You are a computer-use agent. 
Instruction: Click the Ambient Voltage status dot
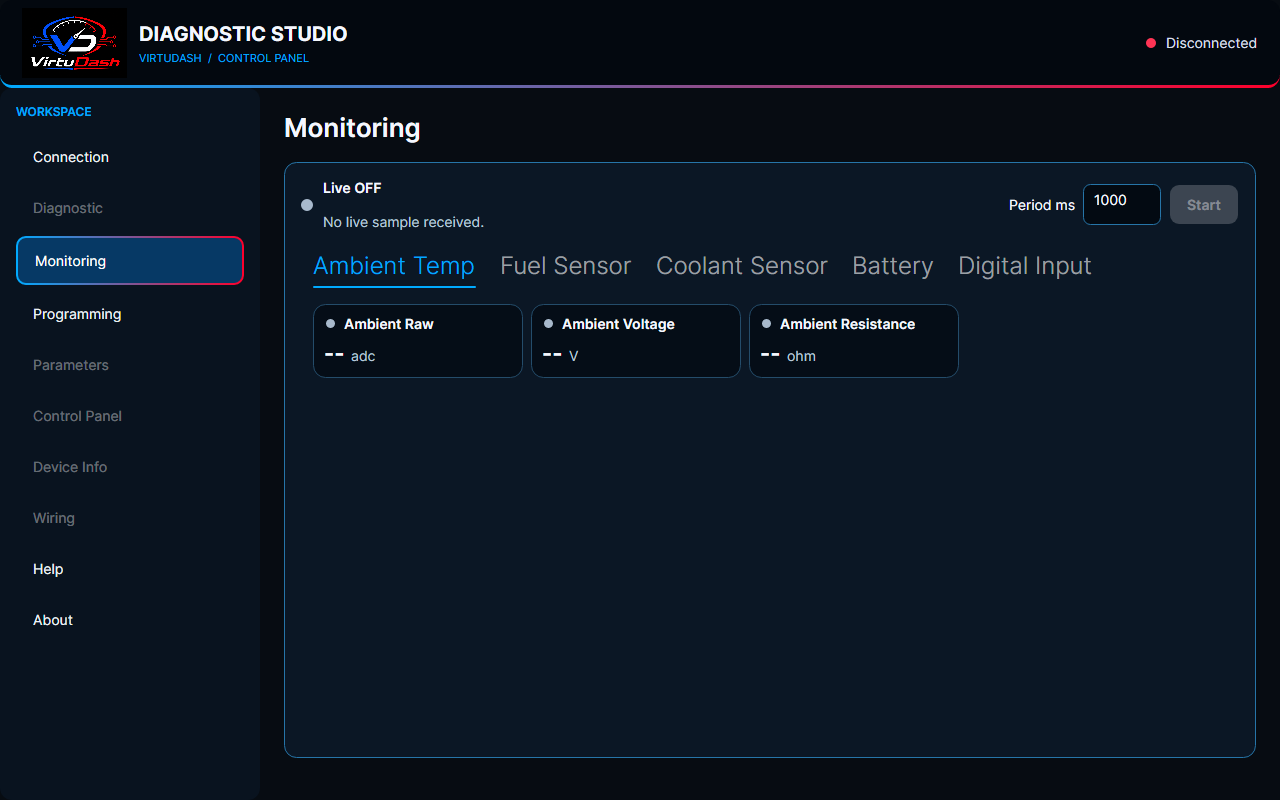pyautogui.click(x=548, y=324)
